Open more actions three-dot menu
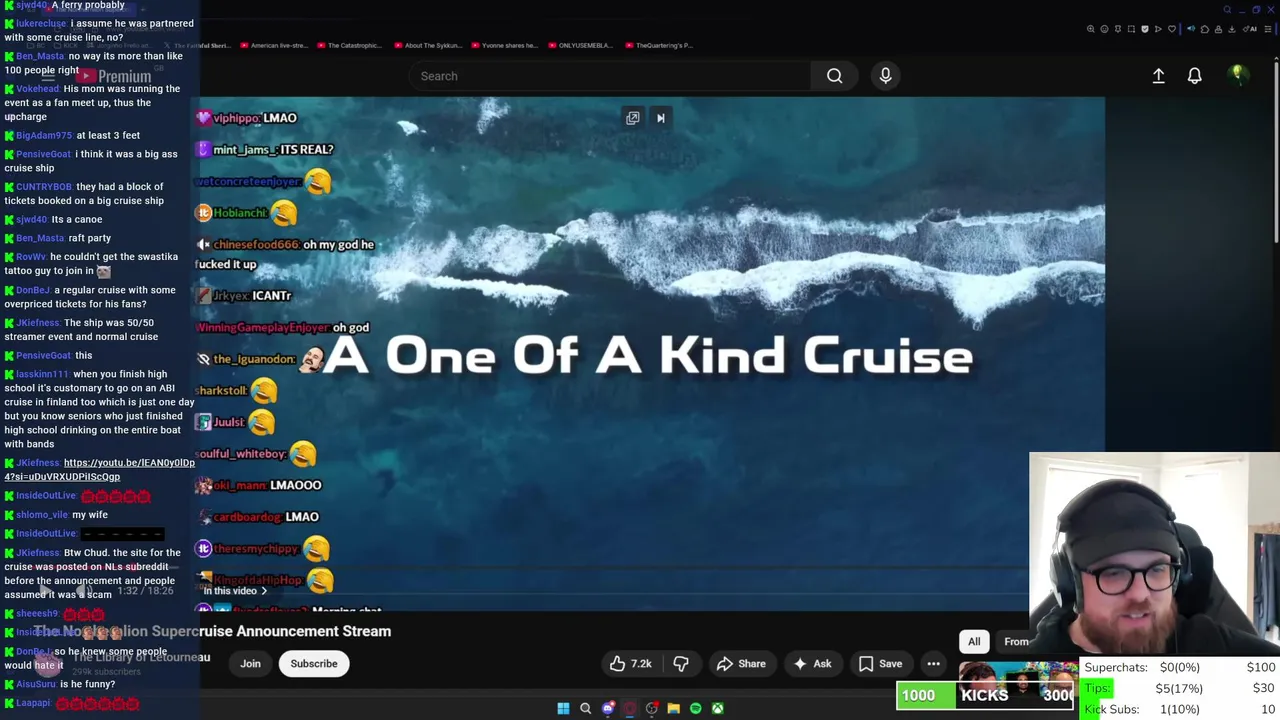 click(933, 664)
